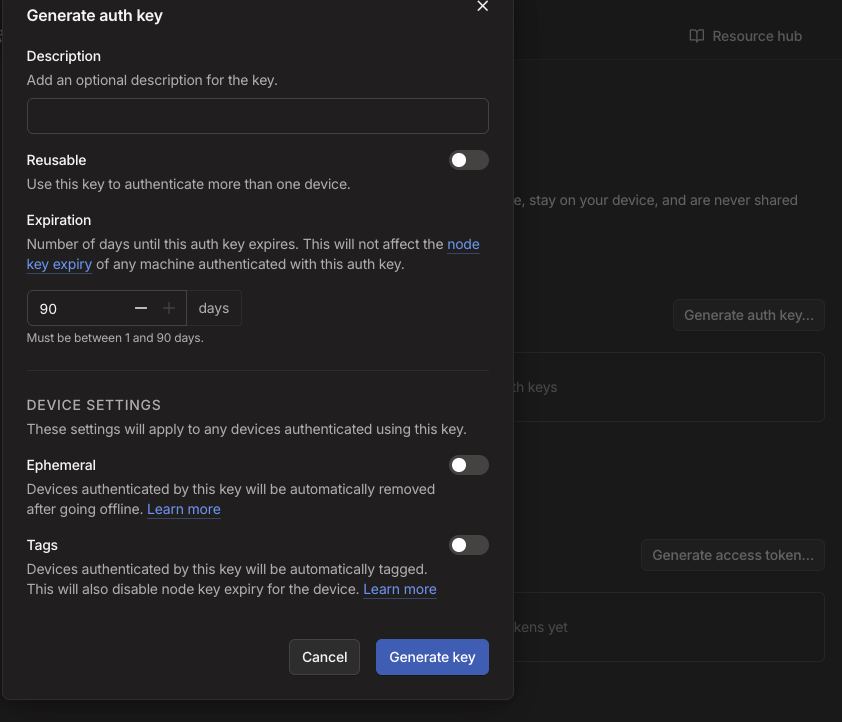The width and height of the screenshot is (842, 722).
Task: Click the Reusable setting label
Action: tap(56, 160)
